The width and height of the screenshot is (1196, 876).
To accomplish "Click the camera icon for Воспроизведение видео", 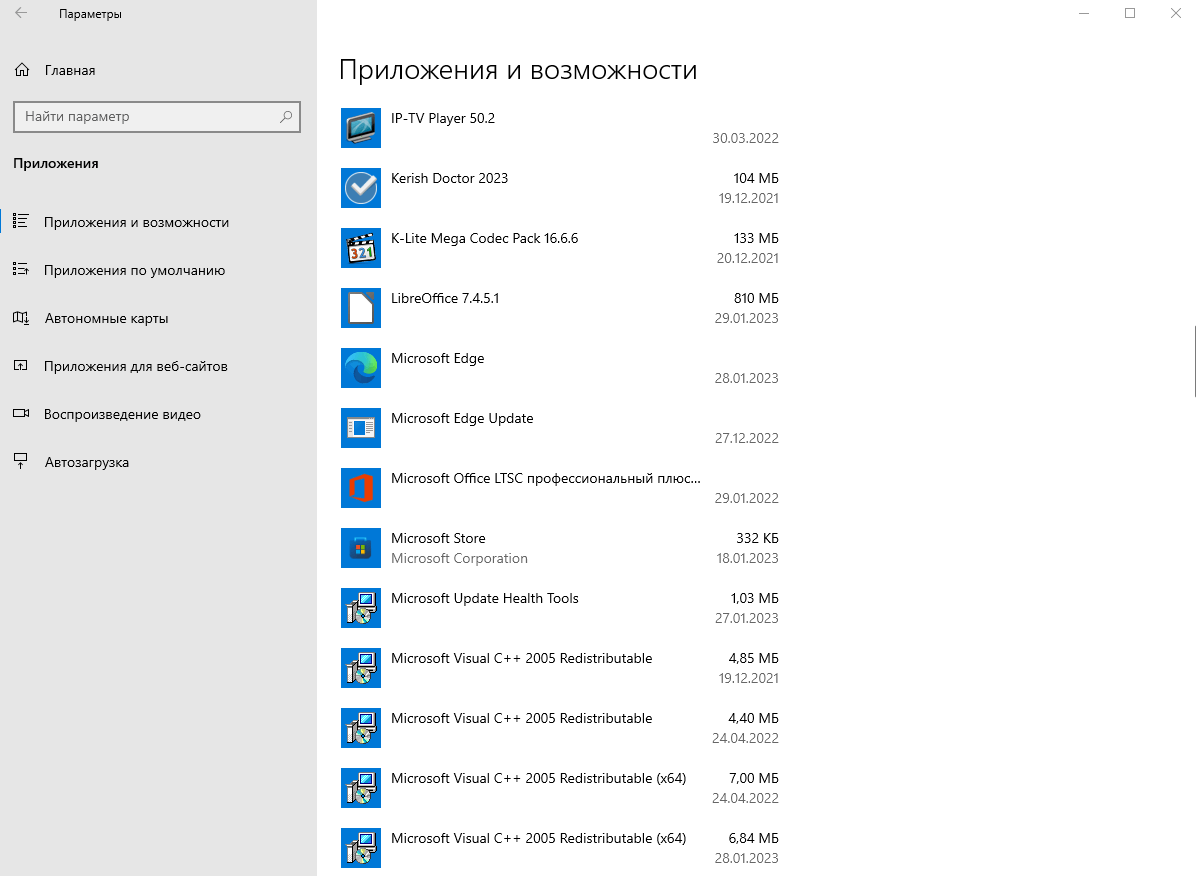I will click(x=21, y=414).
